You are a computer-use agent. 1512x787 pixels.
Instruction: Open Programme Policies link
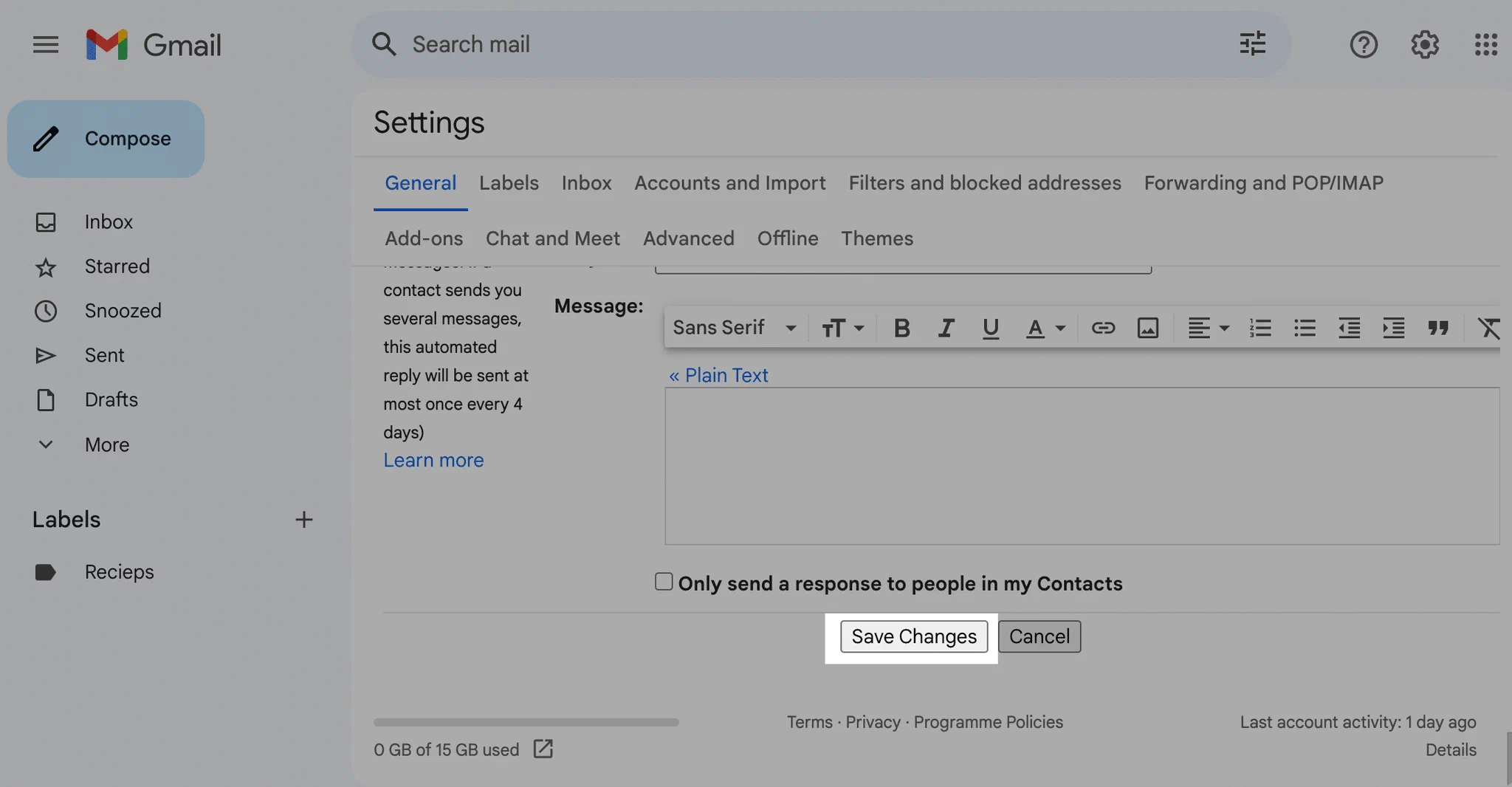coord(989,722)
